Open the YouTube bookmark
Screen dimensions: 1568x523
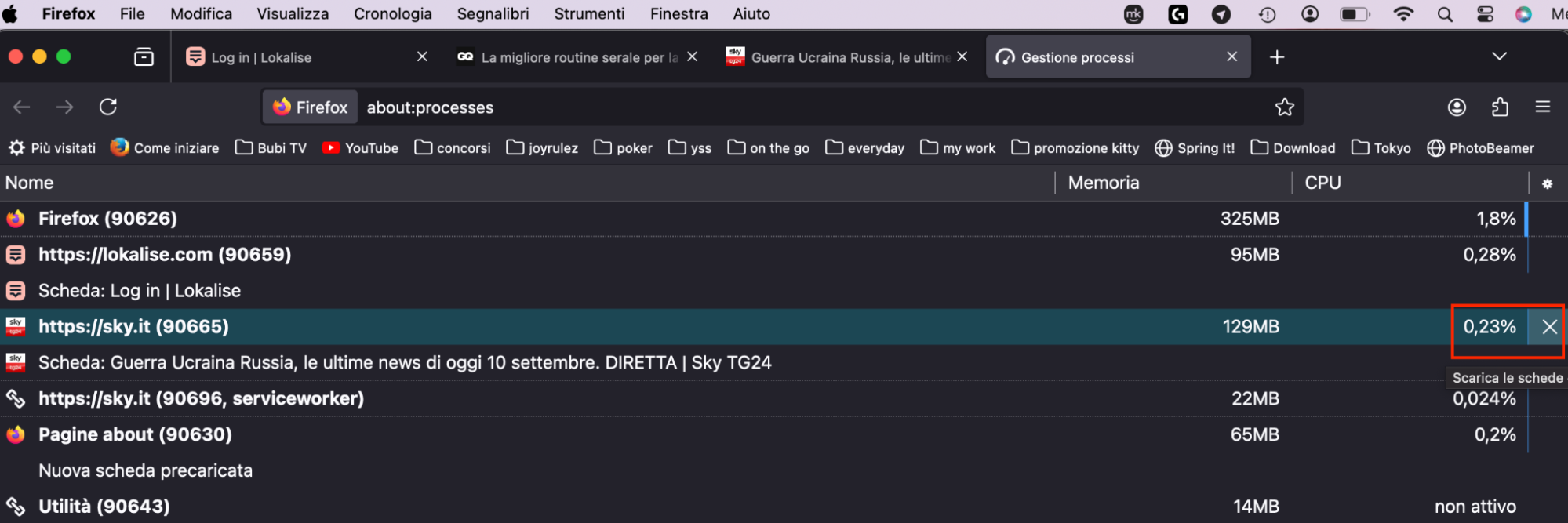(x=360, y=147)
